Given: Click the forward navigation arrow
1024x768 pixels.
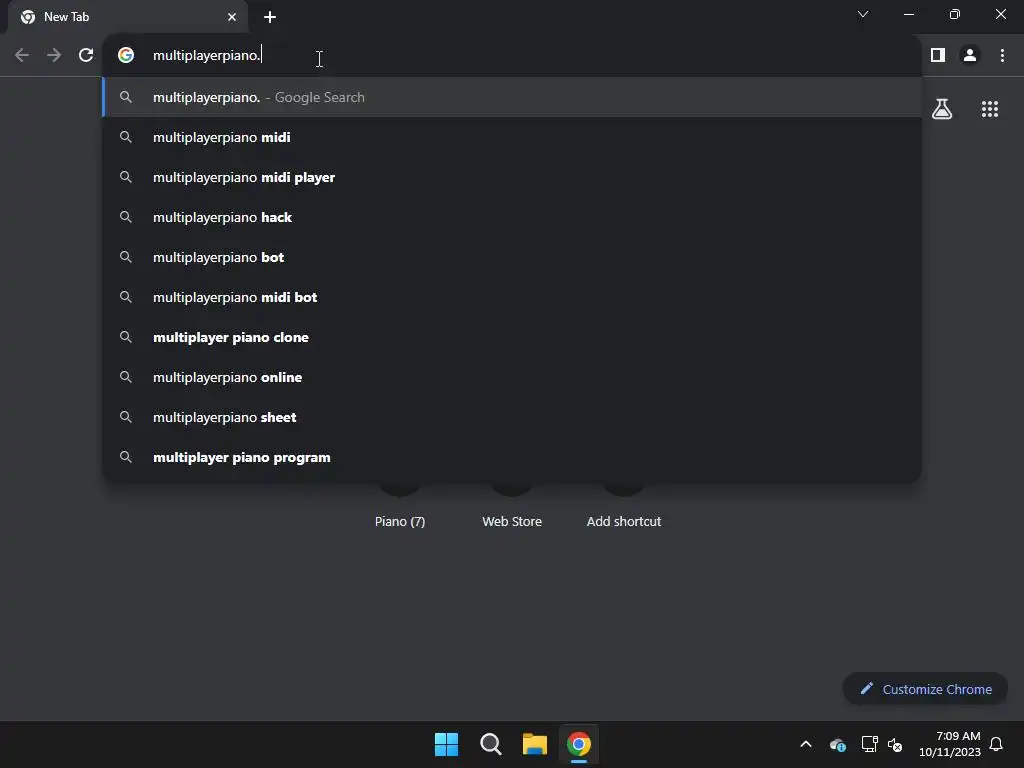Looking at the screenshot, I should [54, 56].
